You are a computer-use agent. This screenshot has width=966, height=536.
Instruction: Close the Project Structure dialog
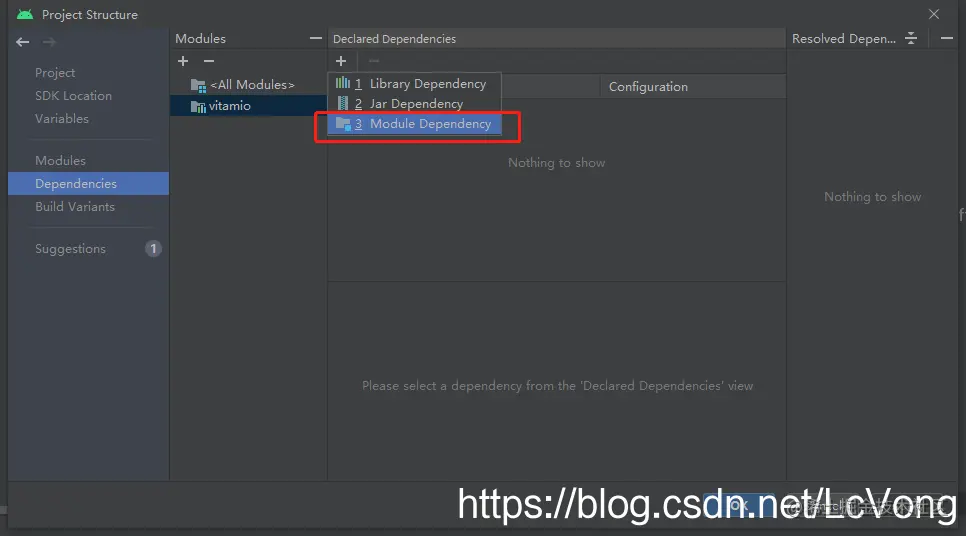coord(934,14)
